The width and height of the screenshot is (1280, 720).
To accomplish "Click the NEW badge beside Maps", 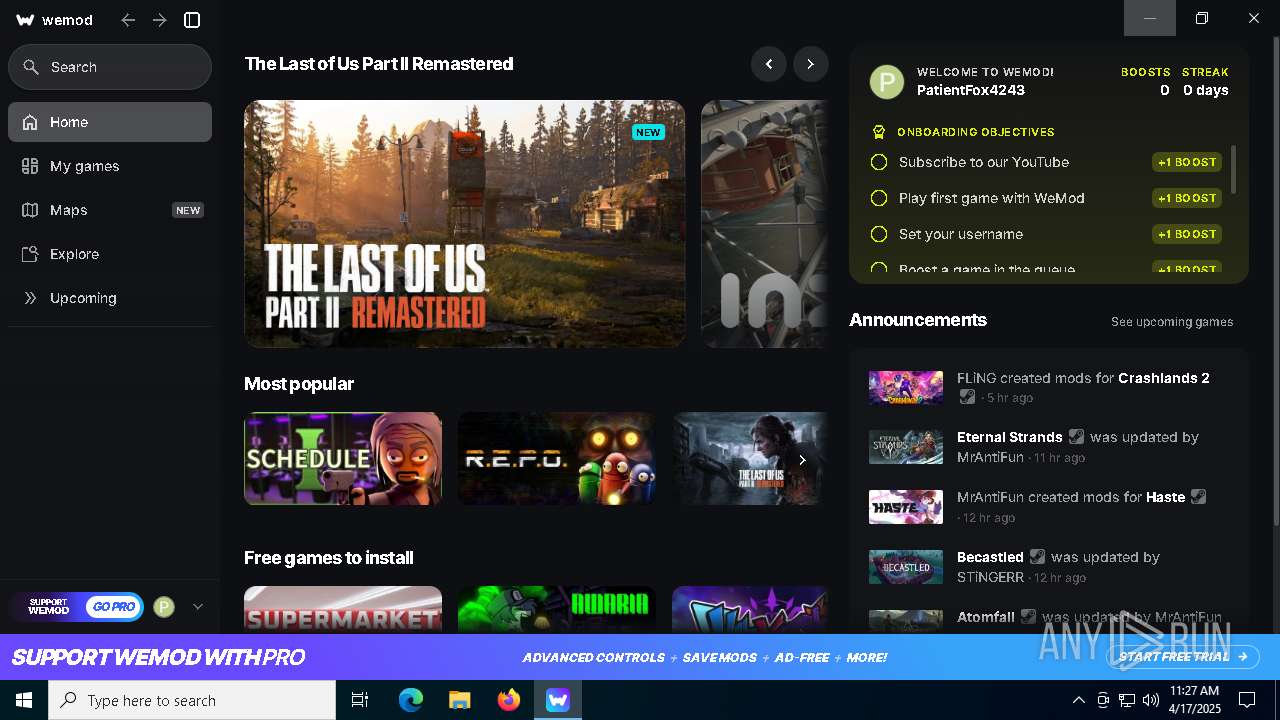I will coord(188,210).
